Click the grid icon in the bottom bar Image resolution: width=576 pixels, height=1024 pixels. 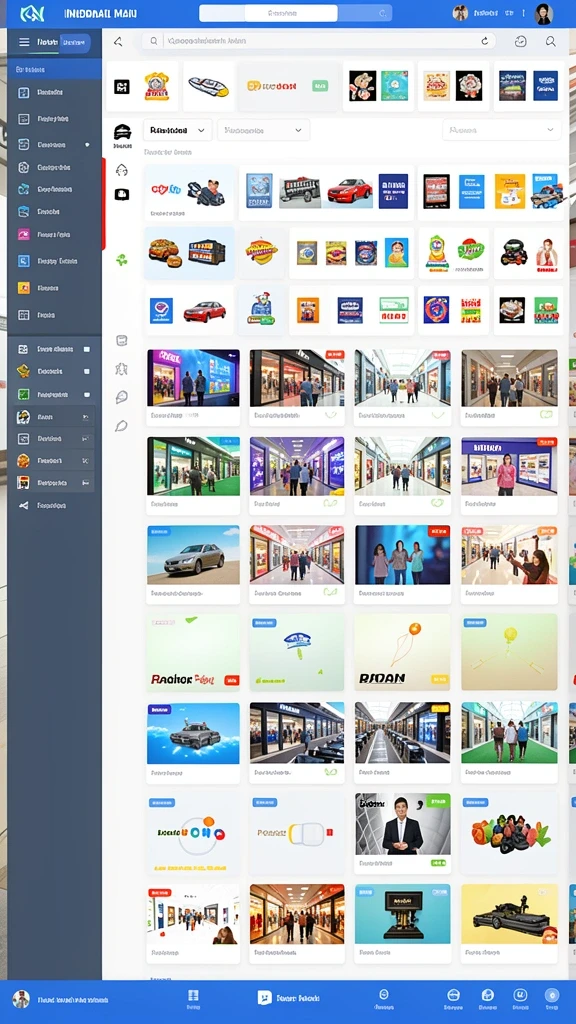193,995
